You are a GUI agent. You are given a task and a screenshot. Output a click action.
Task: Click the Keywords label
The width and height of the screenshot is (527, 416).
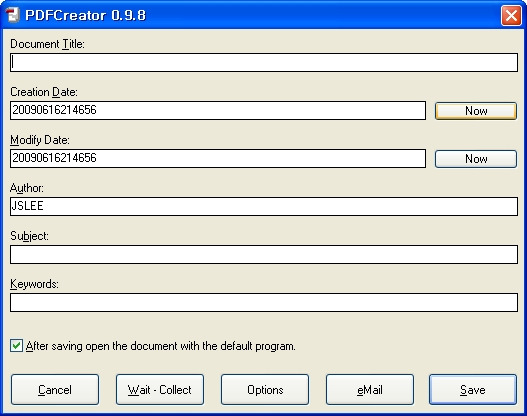pos(34,284)
